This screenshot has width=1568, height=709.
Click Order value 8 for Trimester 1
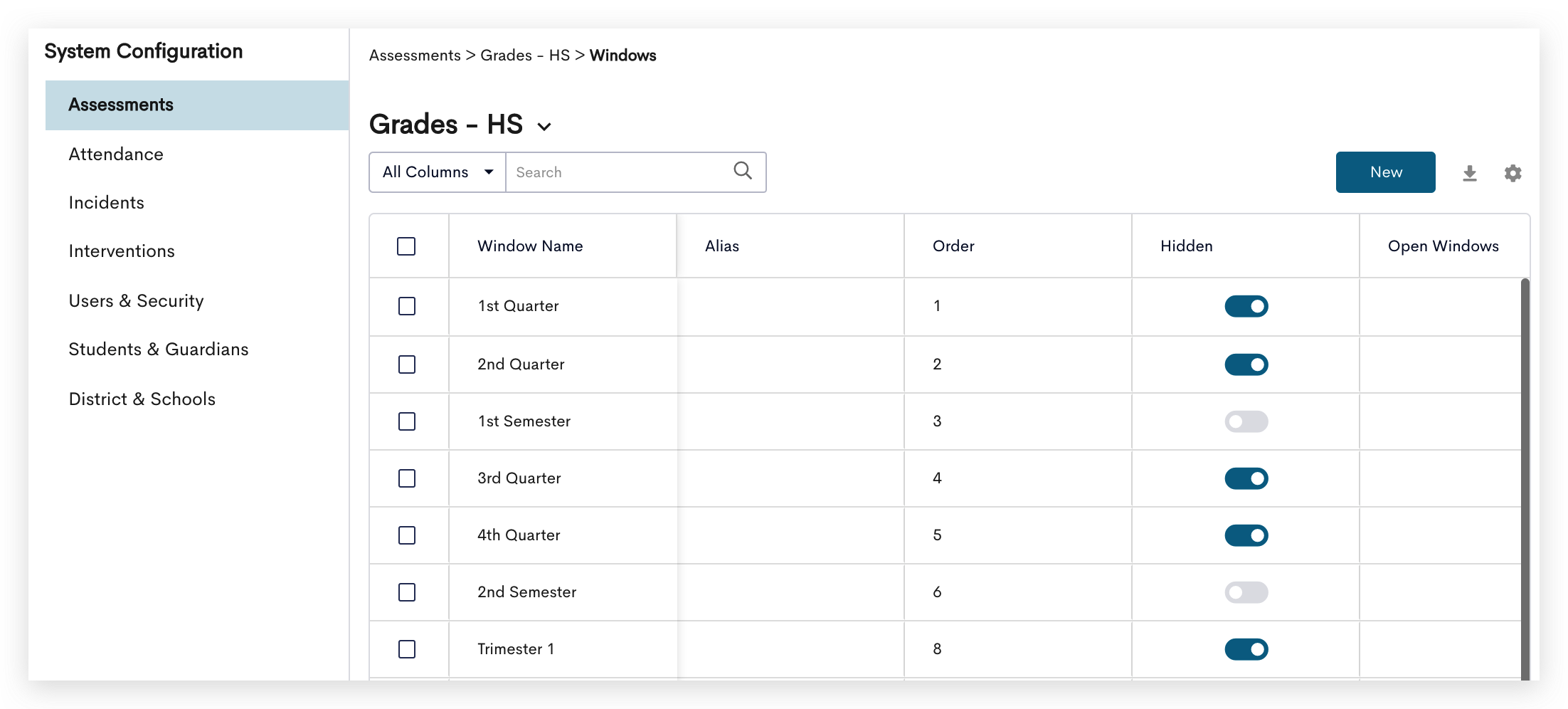coord(938,649)
